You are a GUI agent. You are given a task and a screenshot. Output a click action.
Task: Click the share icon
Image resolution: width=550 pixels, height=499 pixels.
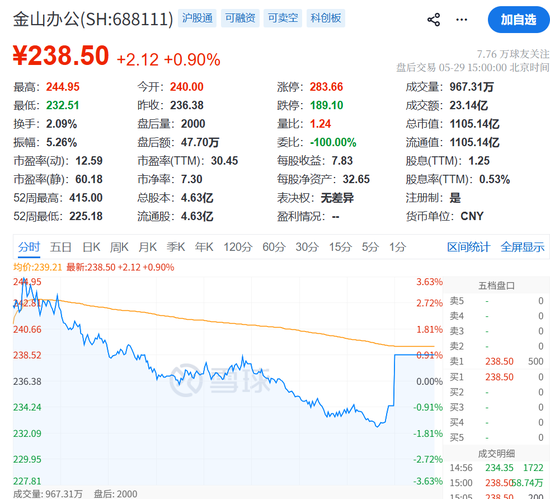(434, 20)
